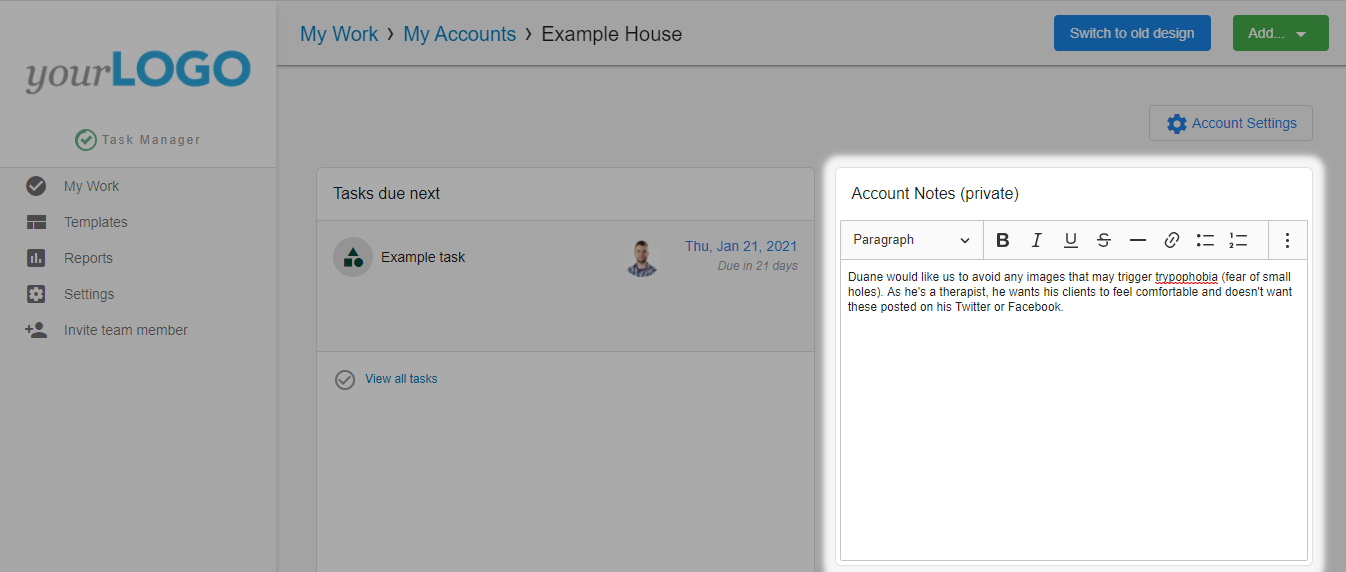Click the Example task shapes icon
This screenshot has width=1346, height=572.
click(x=353, y=257)
